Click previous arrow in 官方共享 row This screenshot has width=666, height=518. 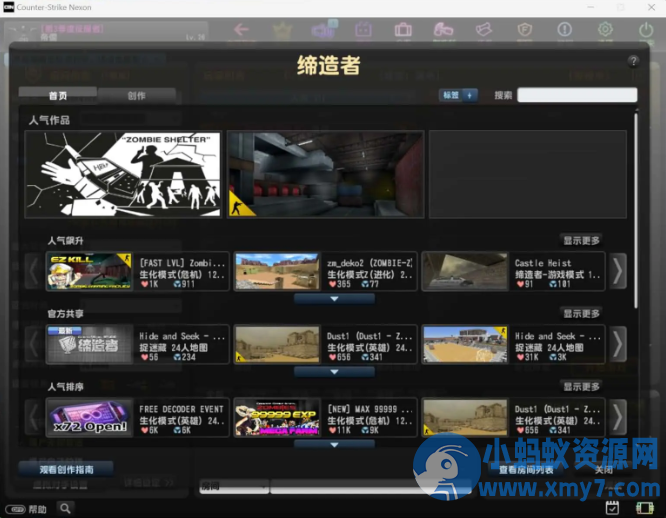[34, 344]
